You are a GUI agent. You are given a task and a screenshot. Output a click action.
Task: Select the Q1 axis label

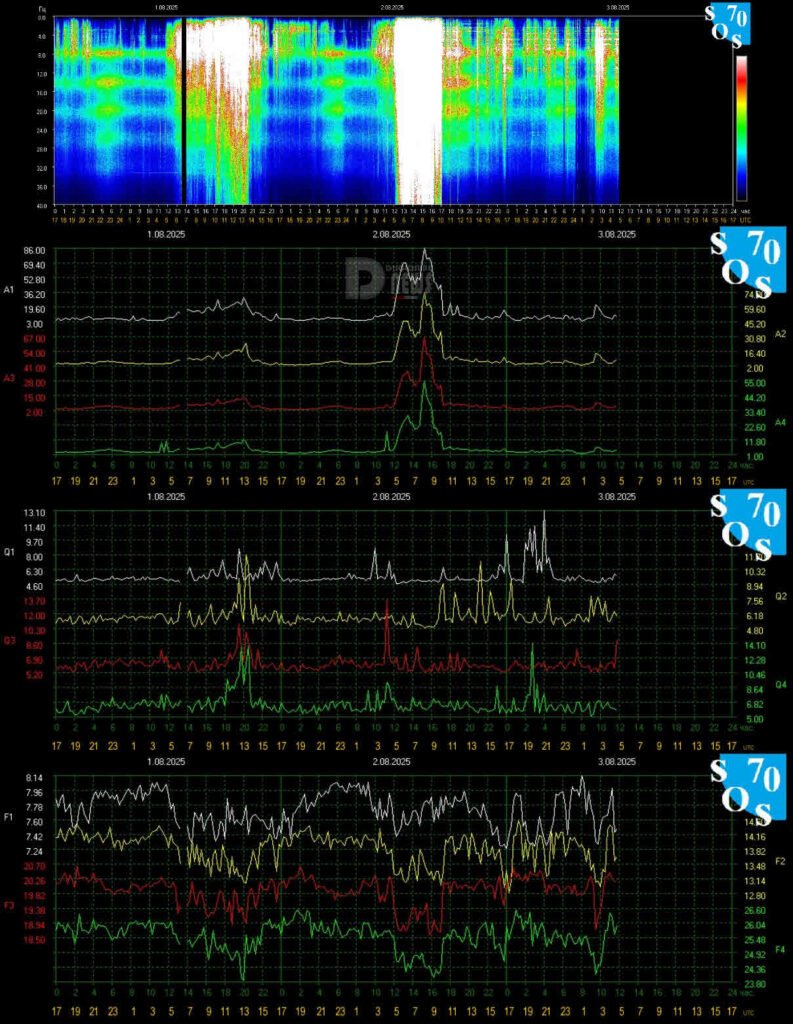pyautogui.click(x=9, y=552)
